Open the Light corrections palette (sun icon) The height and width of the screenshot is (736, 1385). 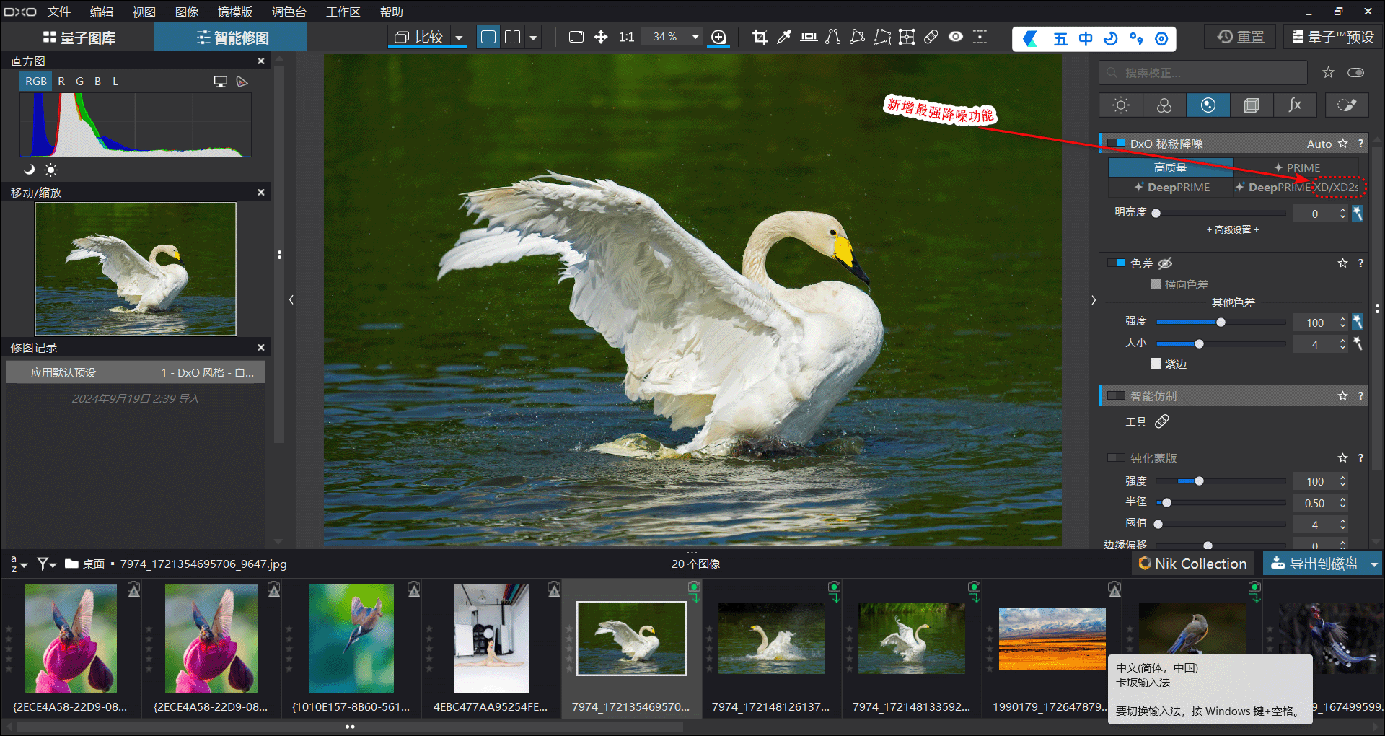point(1121,105)
